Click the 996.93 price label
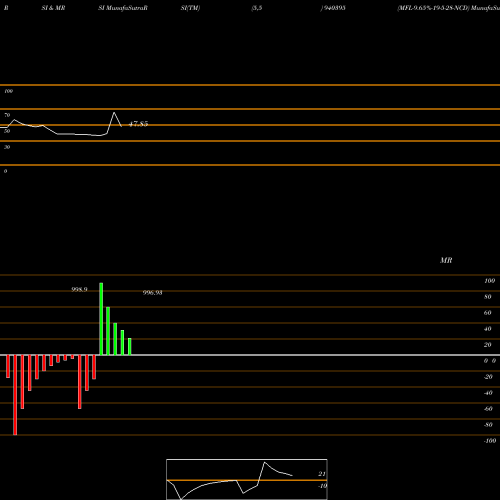This screenshot has height=500, width=500. (152, 293)
